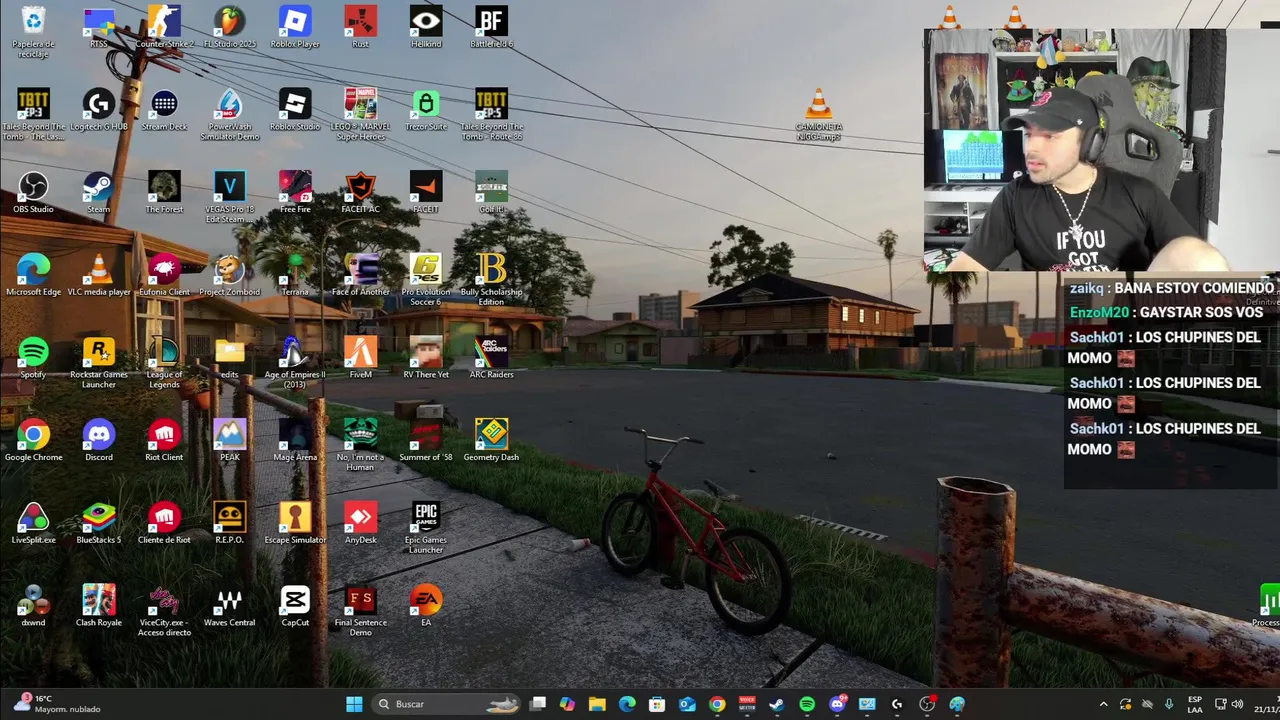The height and width of the screenshot is (720, 1280).
Task: Open Google Chrome desktop icon
Action: click(33, 442)
